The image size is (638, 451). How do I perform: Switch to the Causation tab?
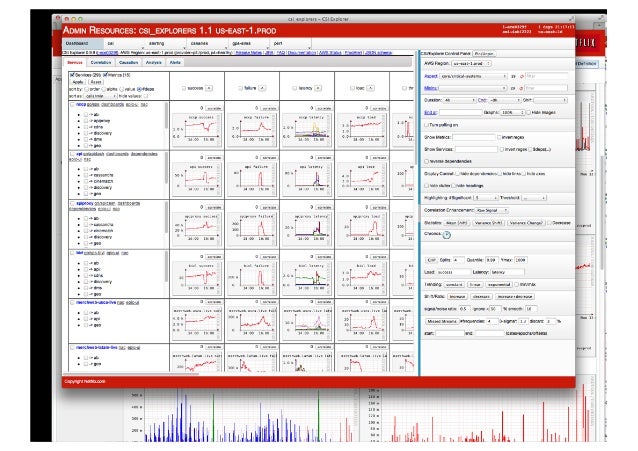pos(129,63)
